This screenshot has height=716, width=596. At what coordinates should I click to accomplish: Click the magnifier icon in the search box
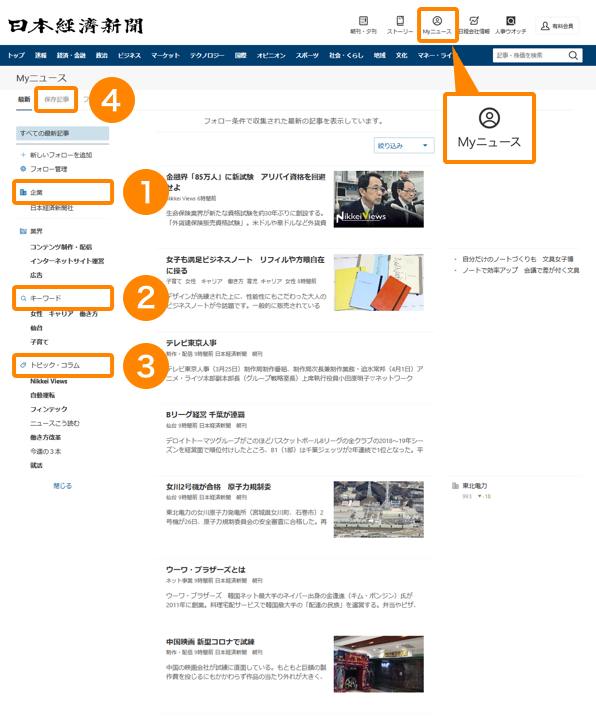(573, 55)
